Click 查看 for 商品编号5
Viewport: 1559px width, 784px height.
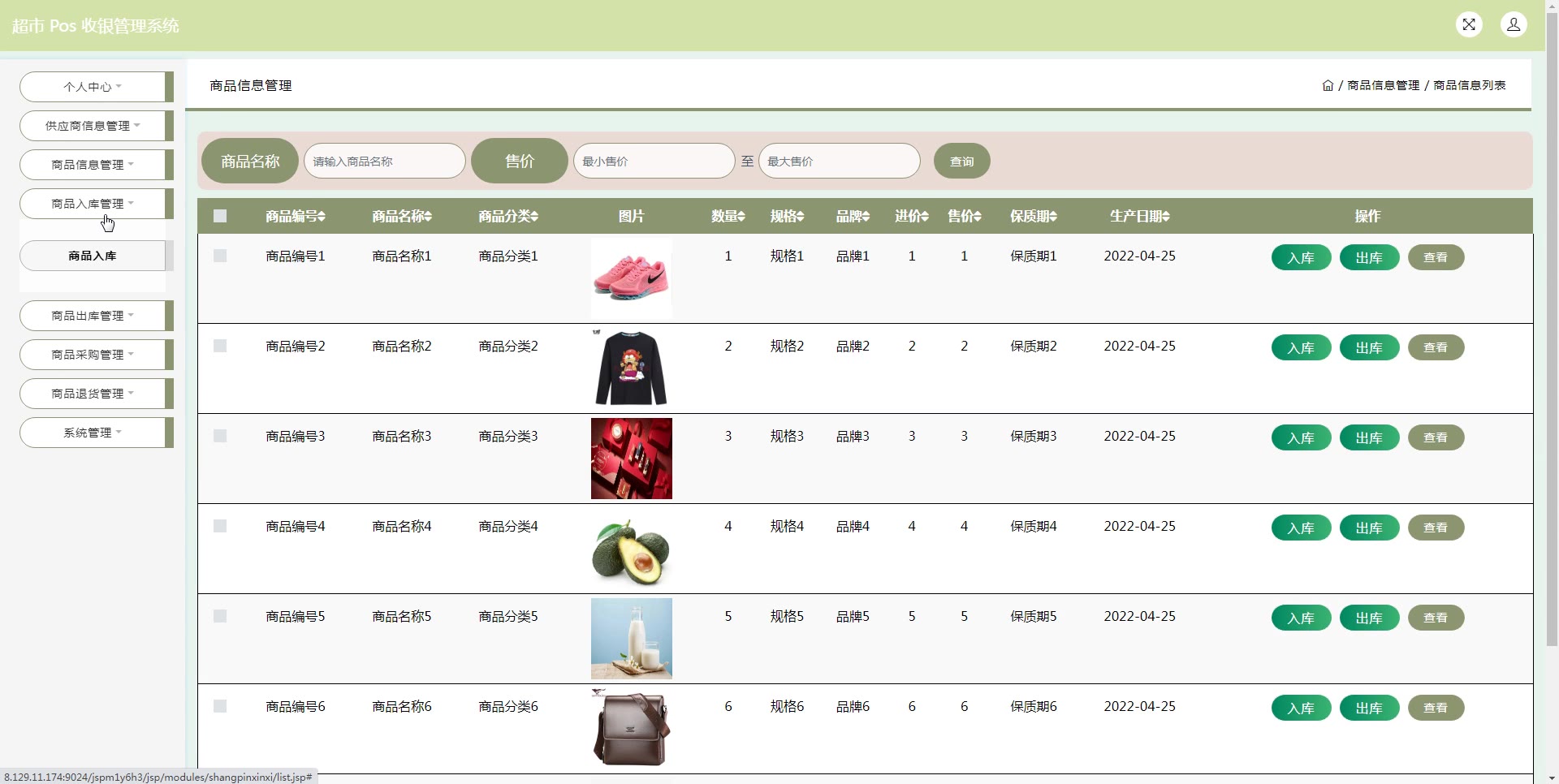tap(1436, 618)
